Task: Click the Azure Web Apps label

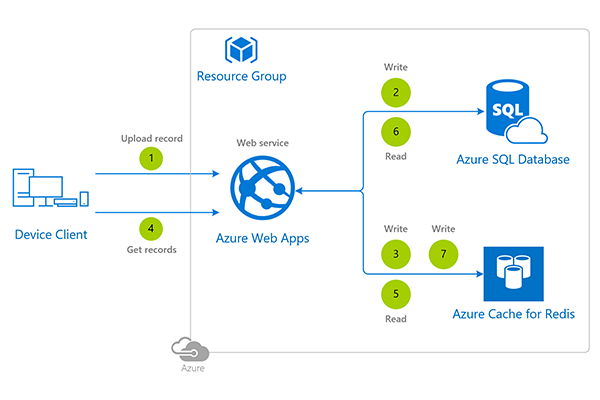Action: tap(262, 238)
